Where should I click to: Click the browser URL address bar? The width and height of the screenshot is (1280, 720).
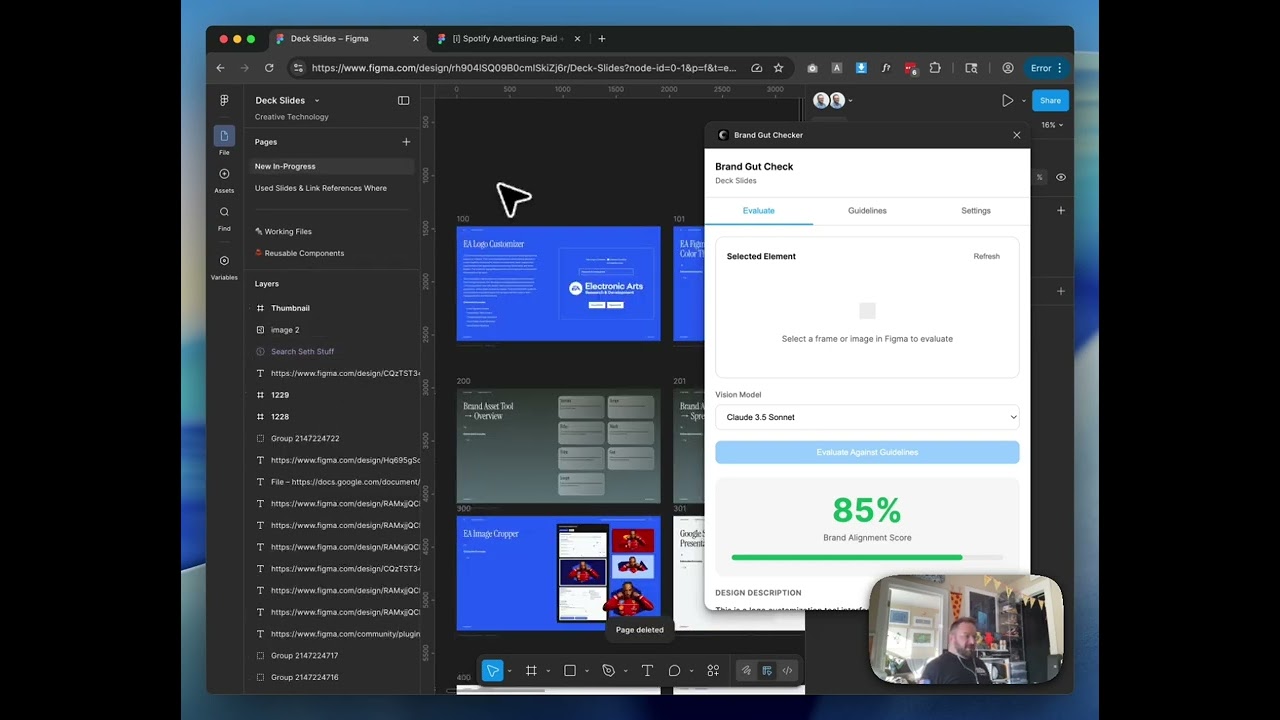[524, 68]
